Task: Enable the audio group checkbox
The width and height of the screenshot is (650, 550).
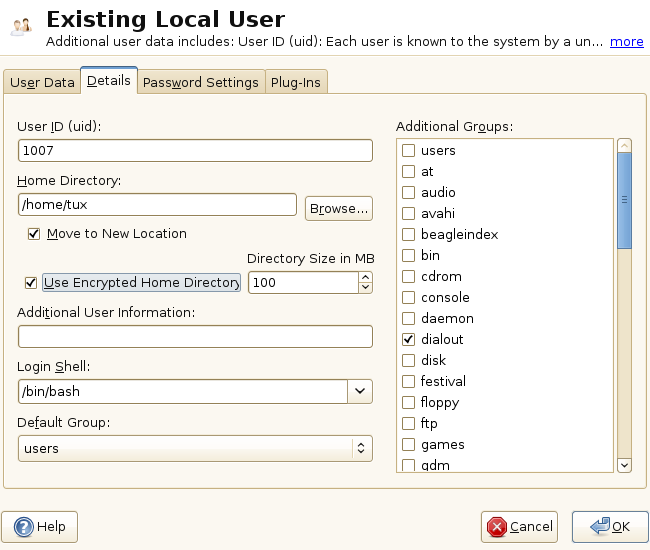Action: point(408,193)
